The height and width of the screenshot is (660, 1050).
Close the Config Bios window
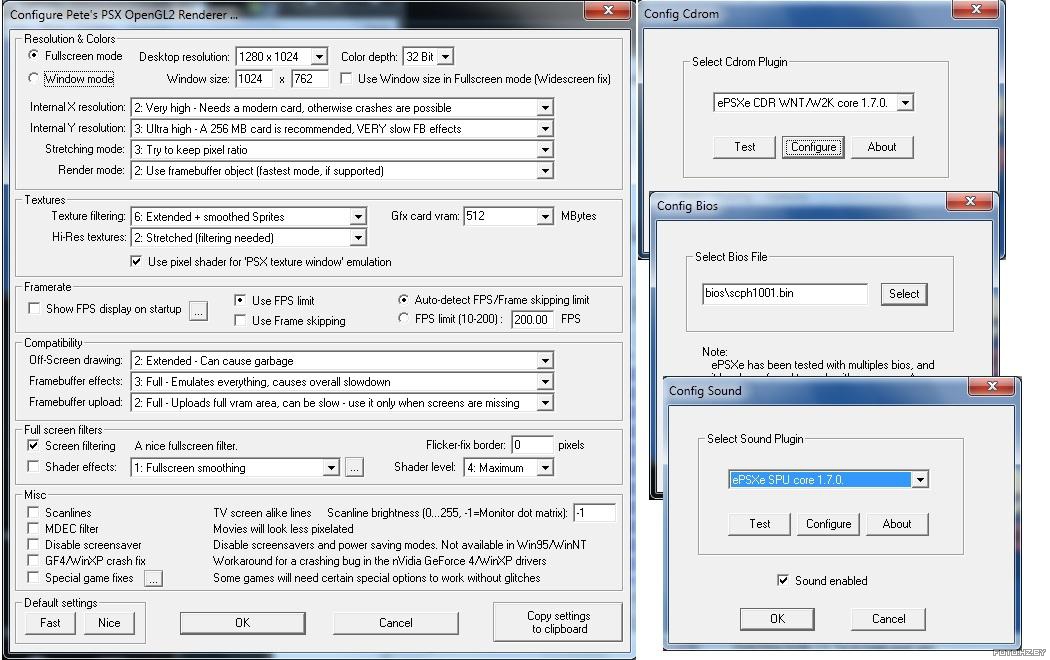coord(970,200)
